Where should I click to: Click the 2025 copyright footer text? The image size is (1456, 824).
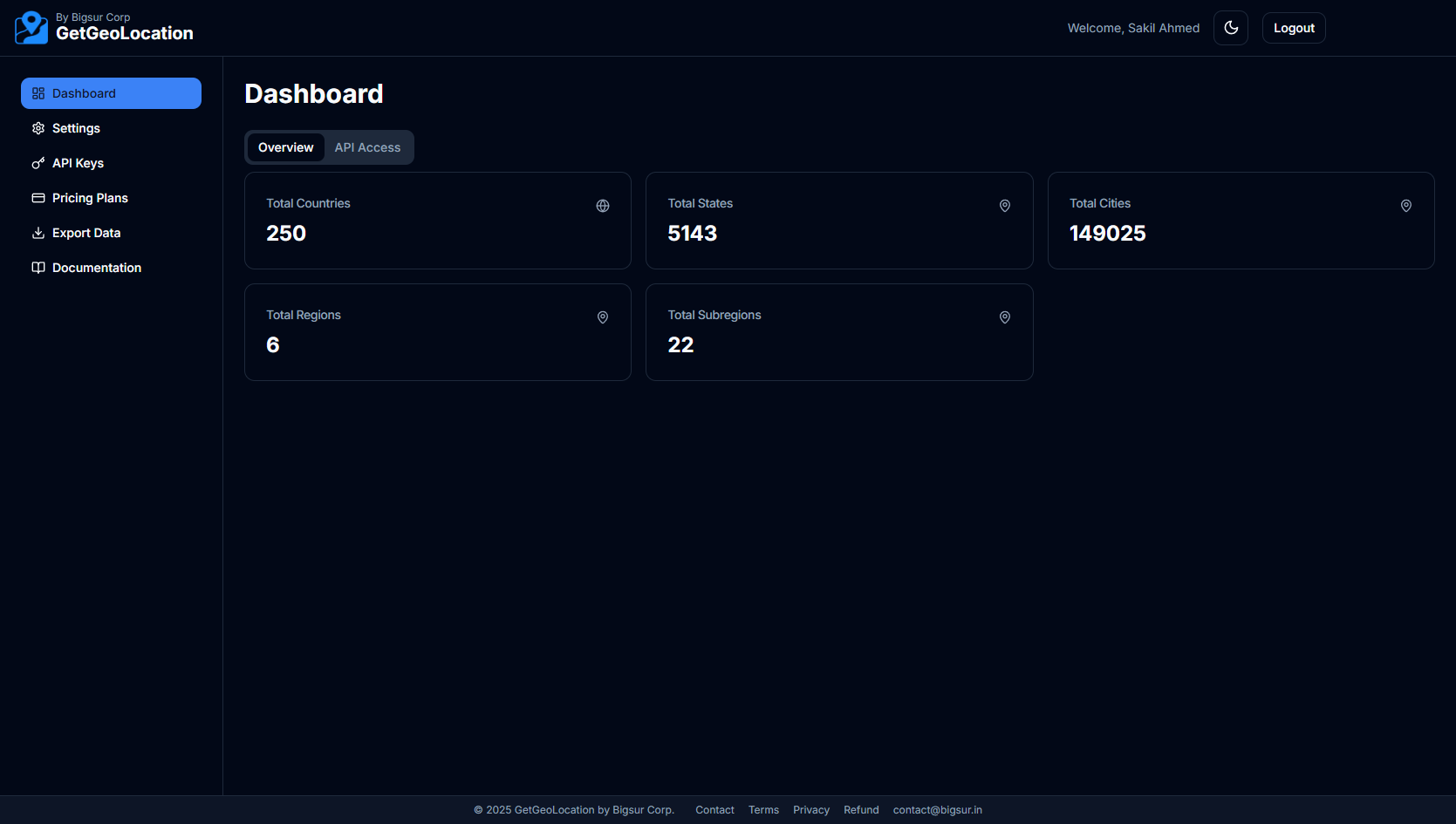(574, 810)
